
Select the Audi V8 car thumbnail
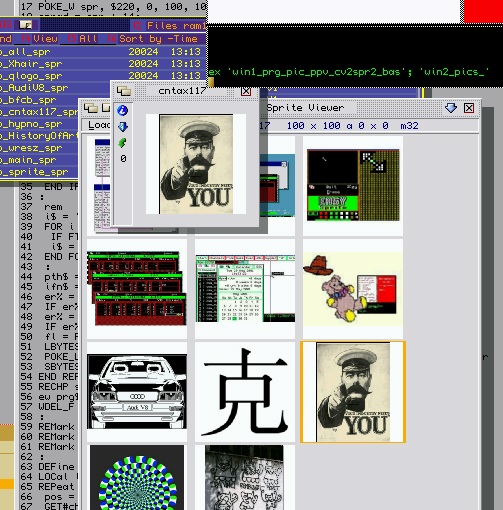[x=137, y=392]
